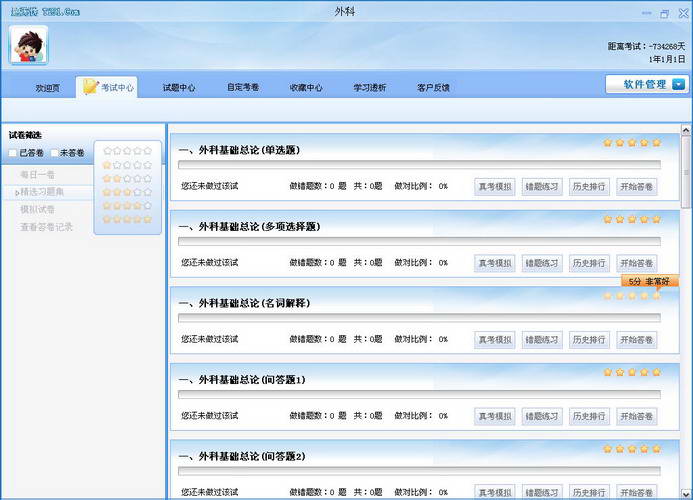Viewport: 693px width, 500px height.
Task: Click the 多项选择题 paper progress bar
Action: pos(419,241)
